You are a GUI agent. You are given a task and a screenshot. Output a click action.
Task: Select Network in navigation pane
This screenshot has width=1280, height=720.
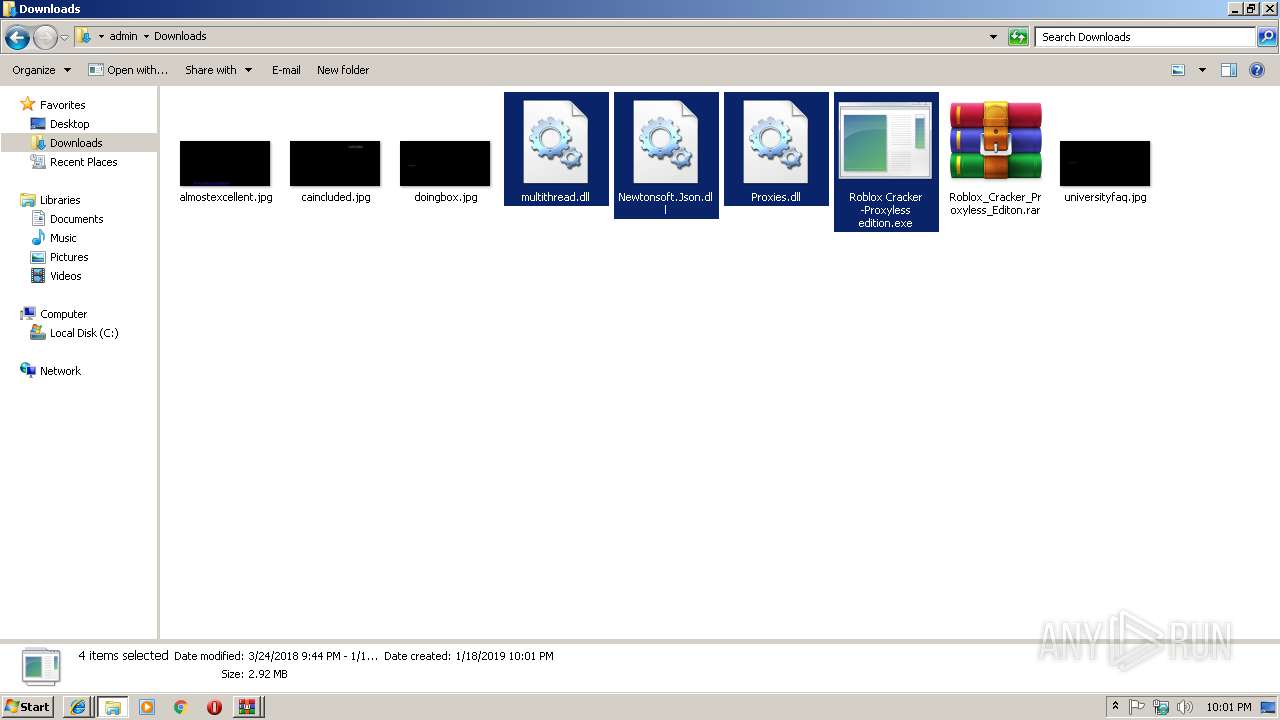tap(60, 371)
